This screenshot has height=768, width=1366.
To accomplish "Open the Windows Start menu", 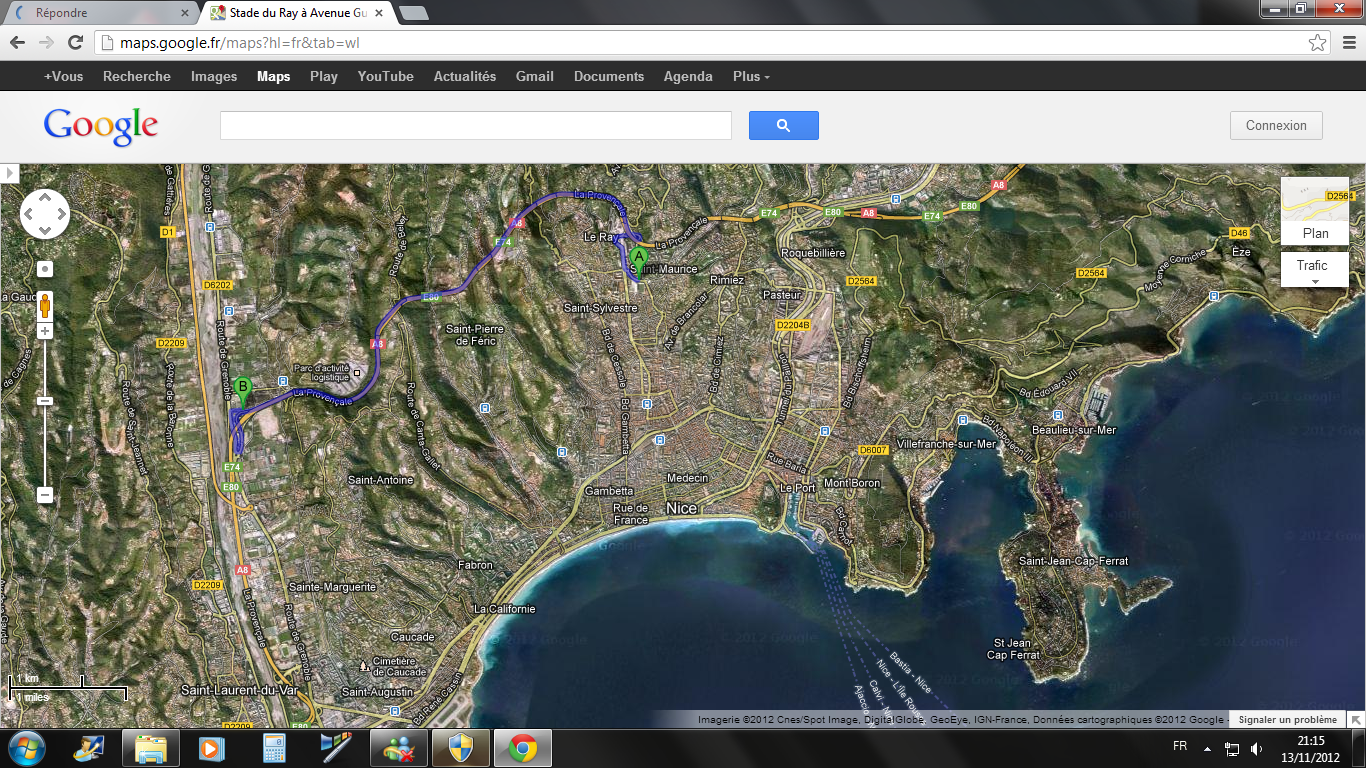I will (26, 748).
